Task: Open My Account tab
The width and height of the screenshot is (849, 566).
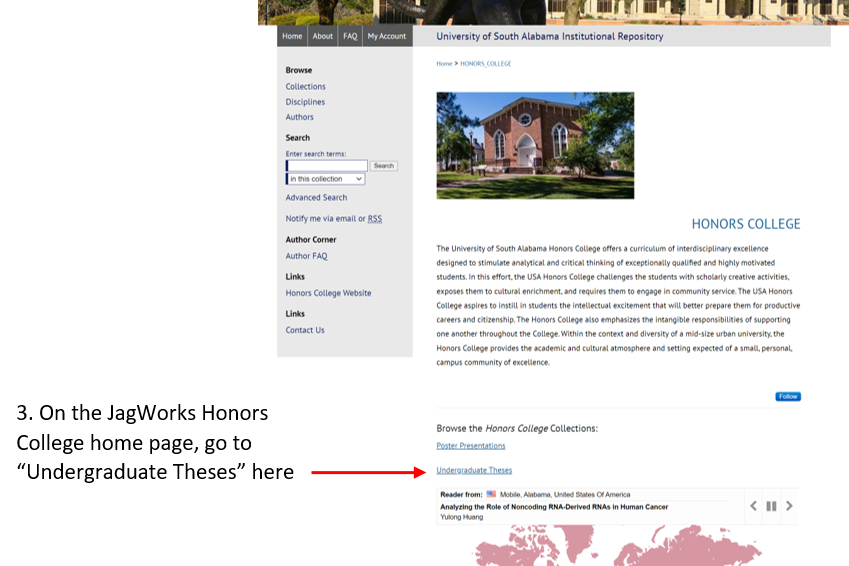Action: (x=386, y=36)
